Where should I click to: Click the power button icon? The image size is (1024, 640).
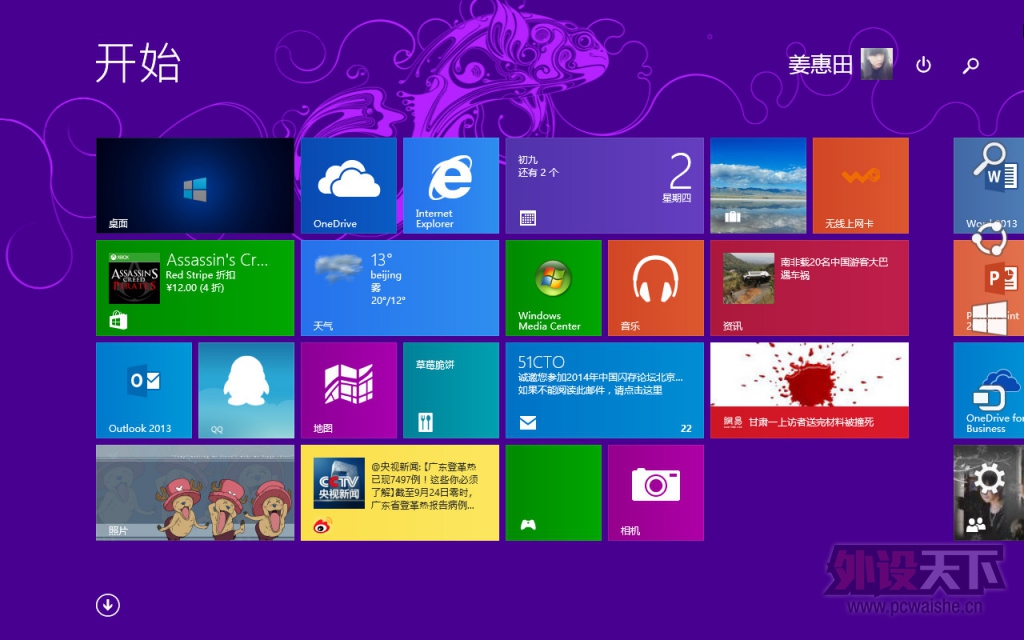pos(923,65)
